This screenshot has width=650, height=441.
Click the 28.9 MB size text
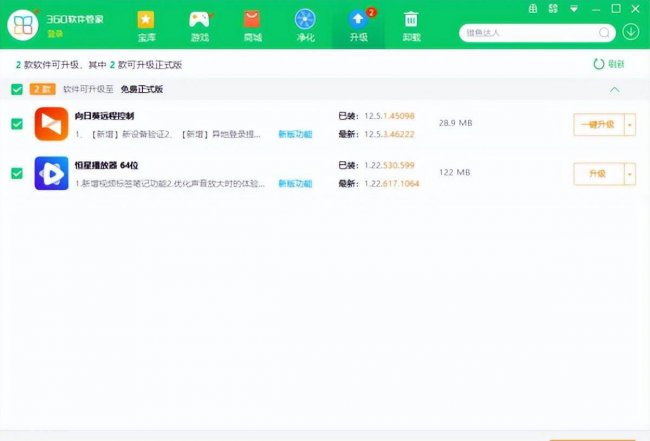pyautogui.click(x=456, y=123)
